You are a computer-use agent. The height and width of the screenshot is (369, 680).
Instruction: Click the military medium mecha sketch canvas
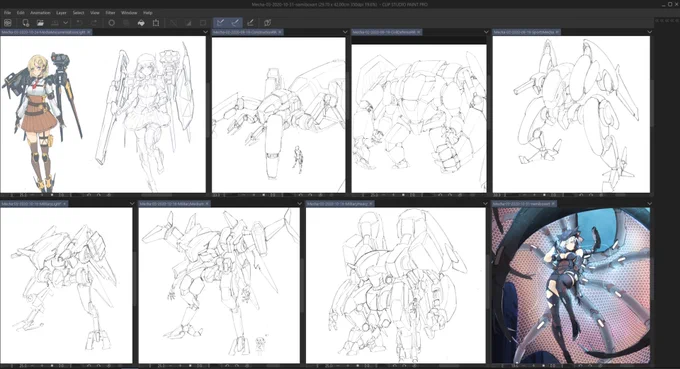click(219, 285)
